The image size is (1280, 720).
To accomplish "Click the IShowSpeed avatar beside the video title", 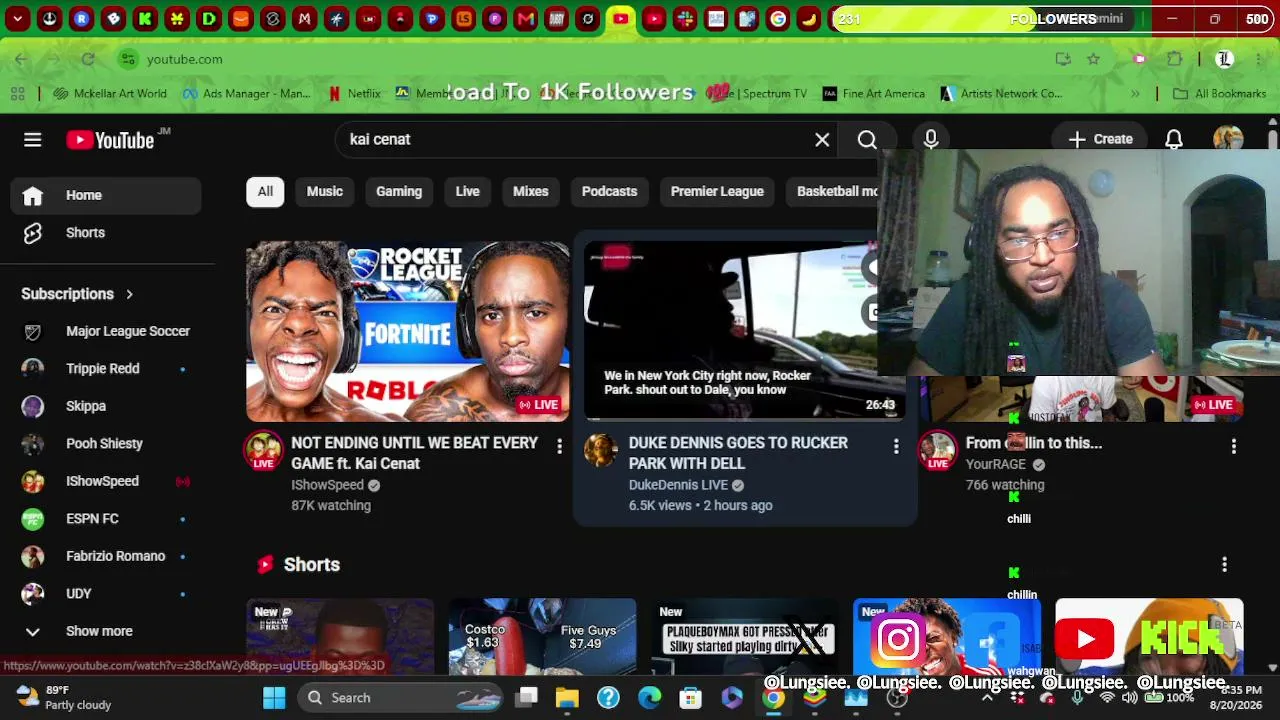I will click(264, 451).
